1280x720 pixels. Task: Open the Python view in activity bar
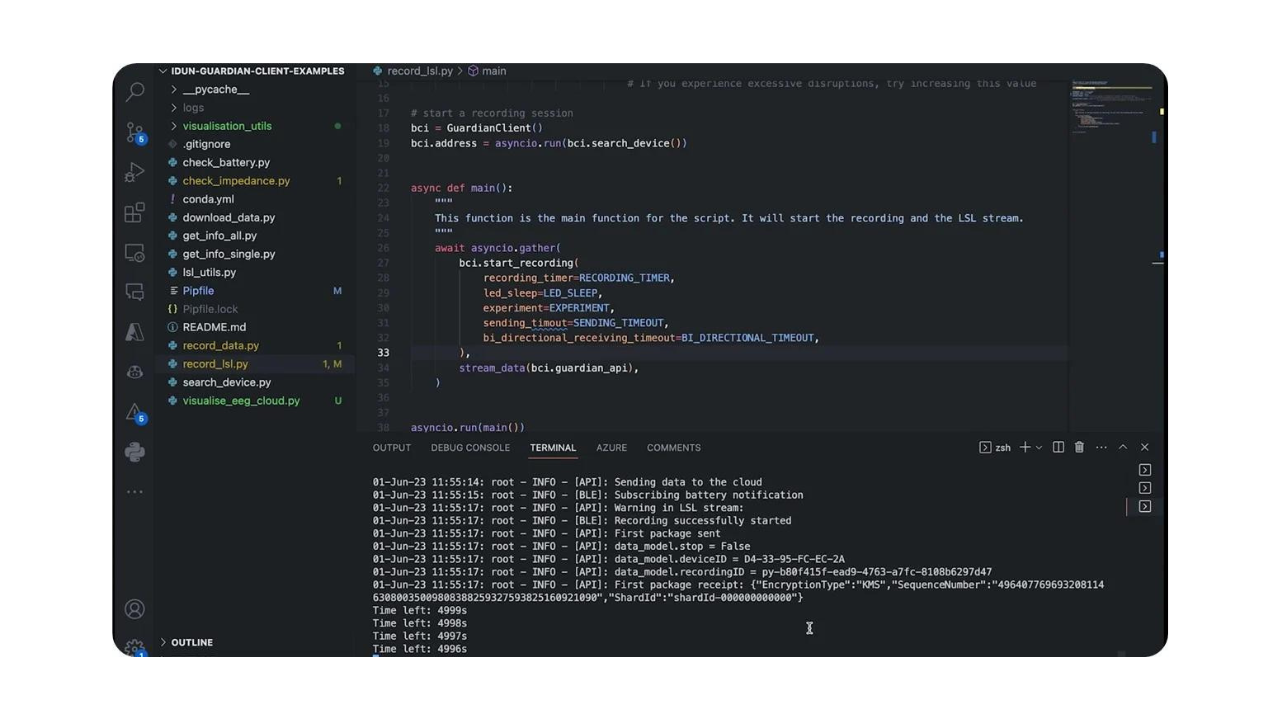[x=135, y=452]
